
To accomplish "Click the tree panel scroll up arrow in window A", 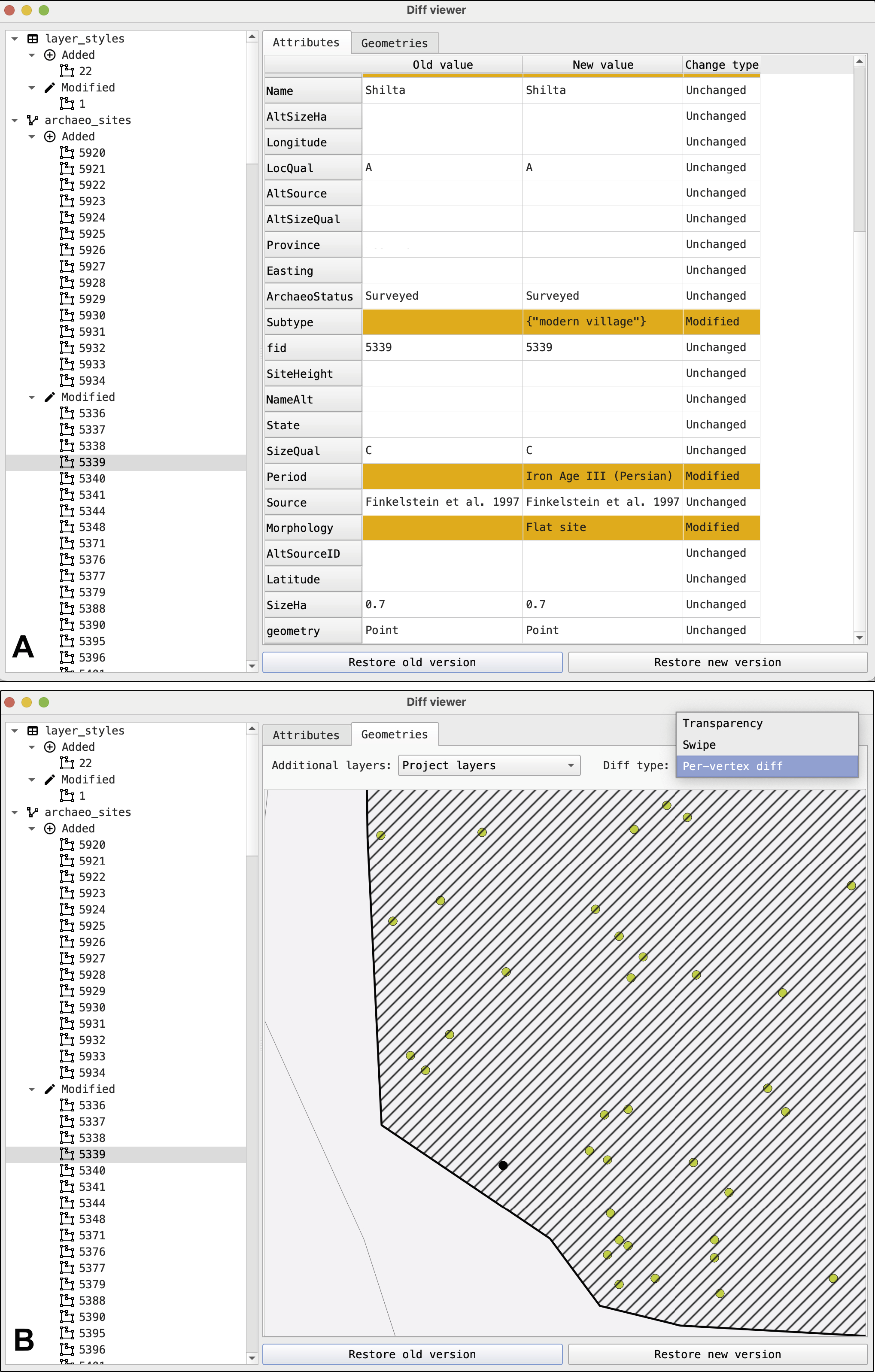I will 252,36.
